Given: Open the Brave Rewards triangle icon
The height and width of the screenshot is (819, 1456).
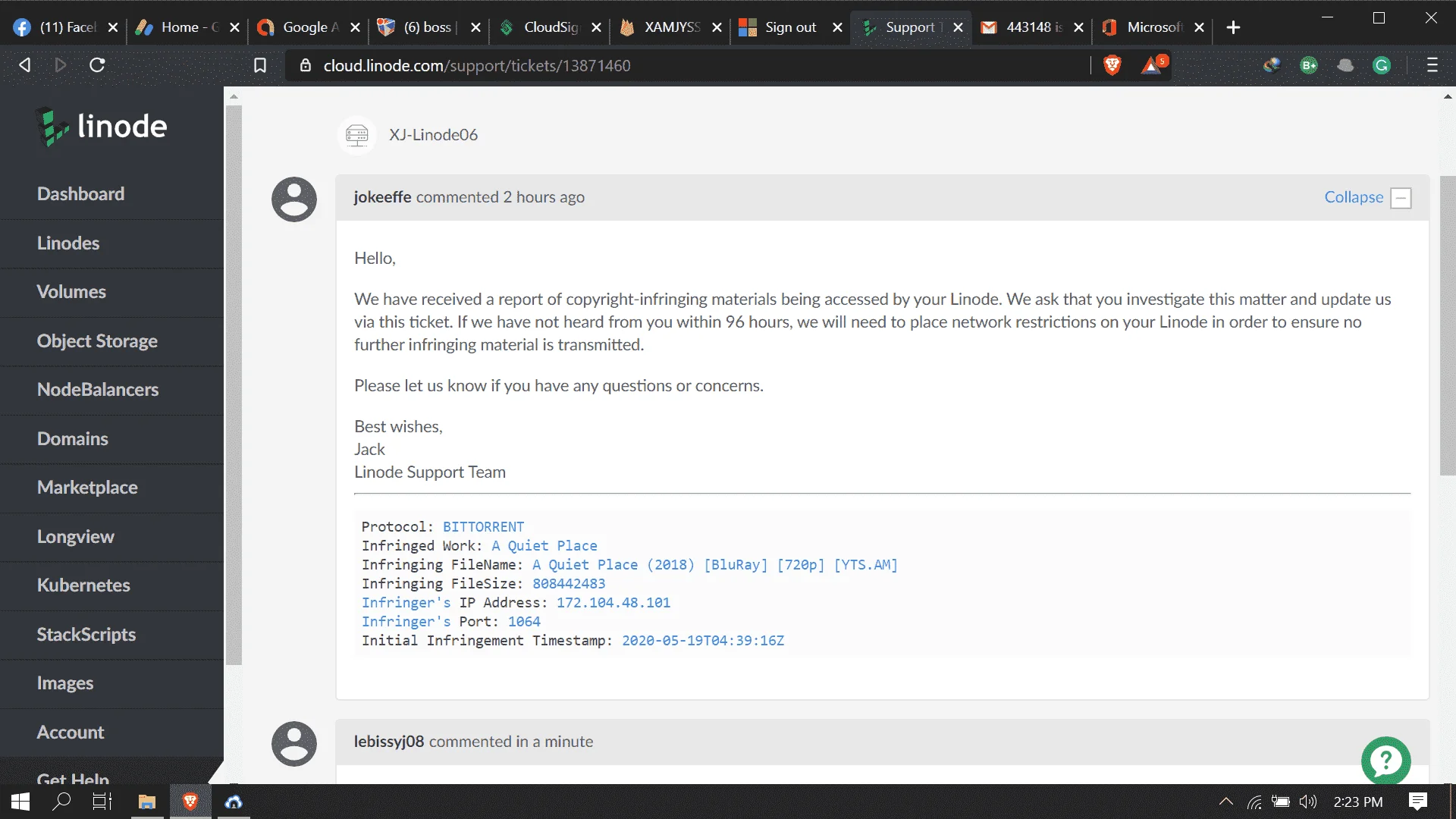Looking at the screenshot, I should click(x=1153, y=65).
